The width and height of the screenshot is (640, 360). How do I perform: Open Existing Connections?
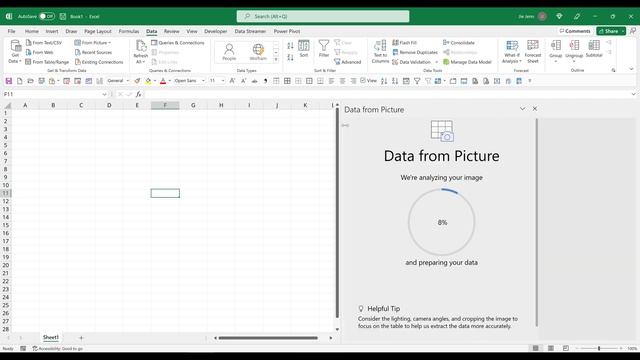pos(99,62)
